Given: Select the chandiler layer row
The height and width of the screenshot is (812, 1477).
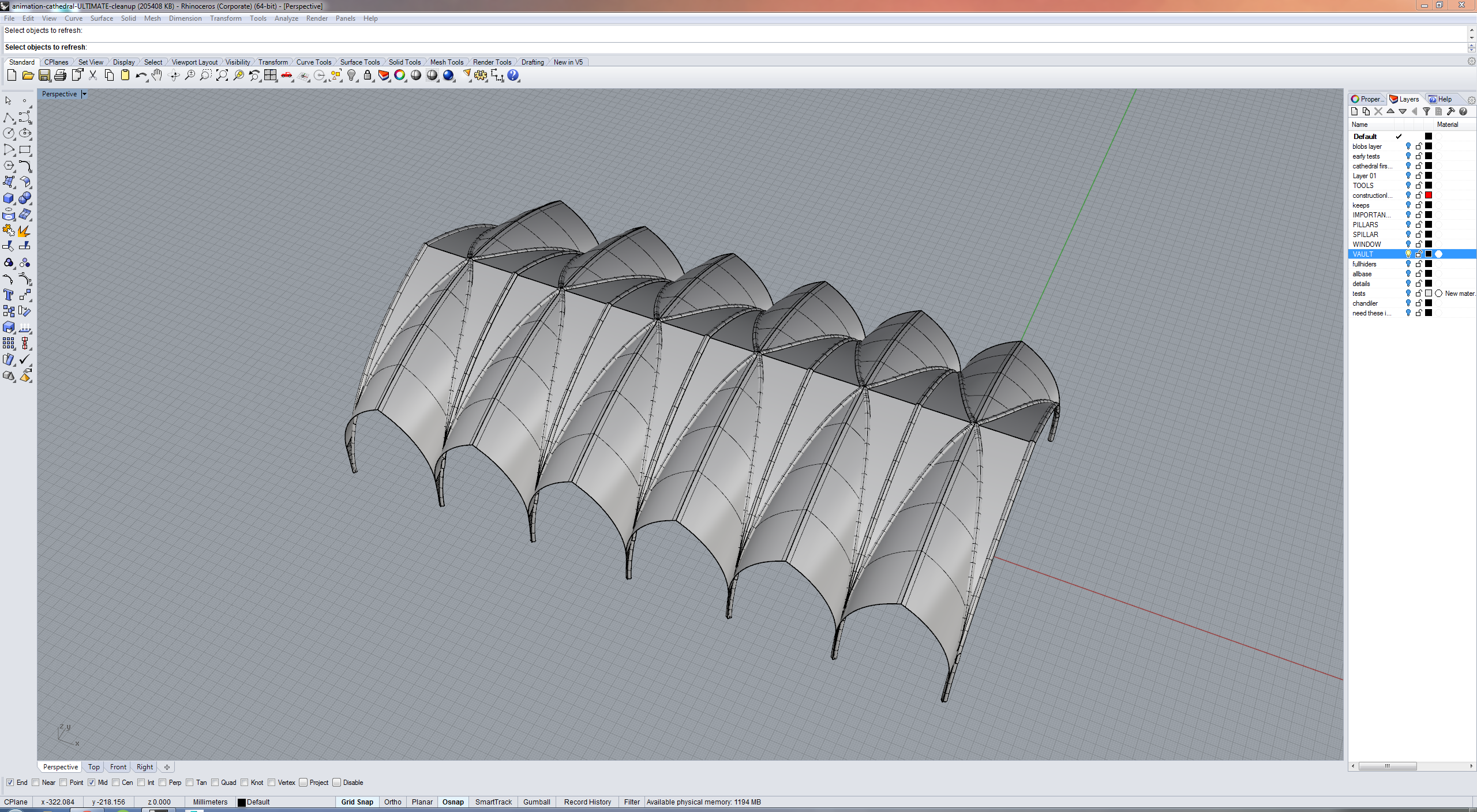Looking at the screenshot, I should click(x=1412, y=303).
